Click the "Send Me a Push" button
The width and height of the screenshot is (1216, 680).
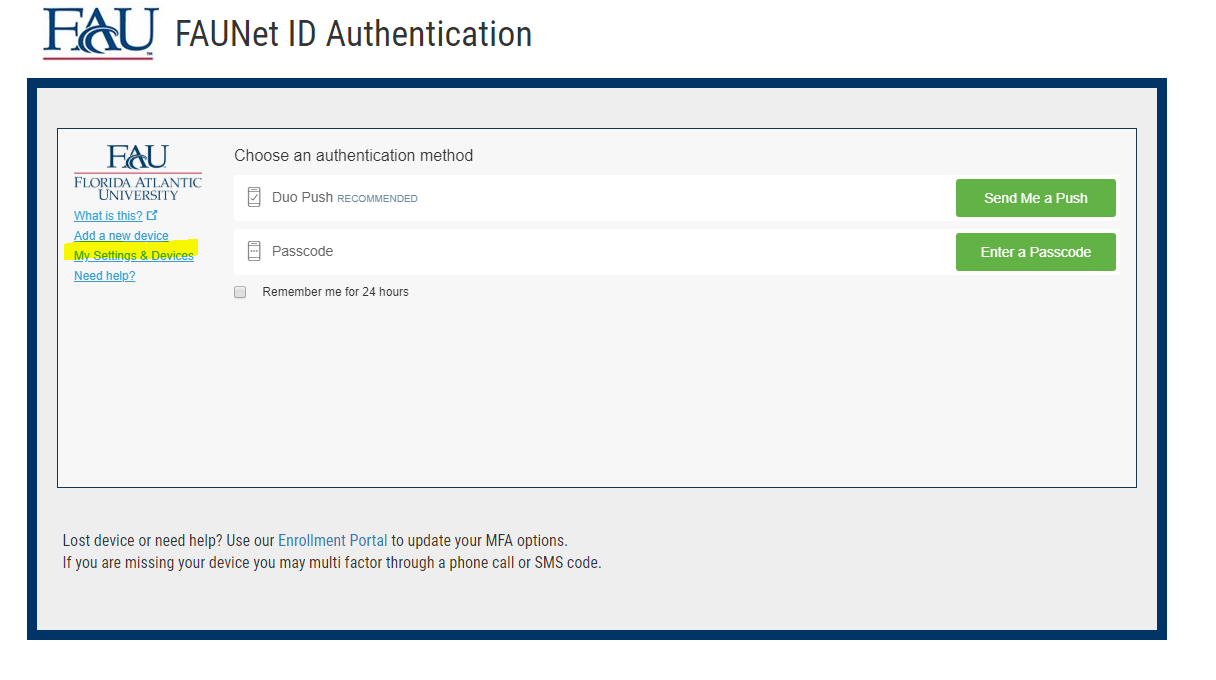pos(1035,197)
